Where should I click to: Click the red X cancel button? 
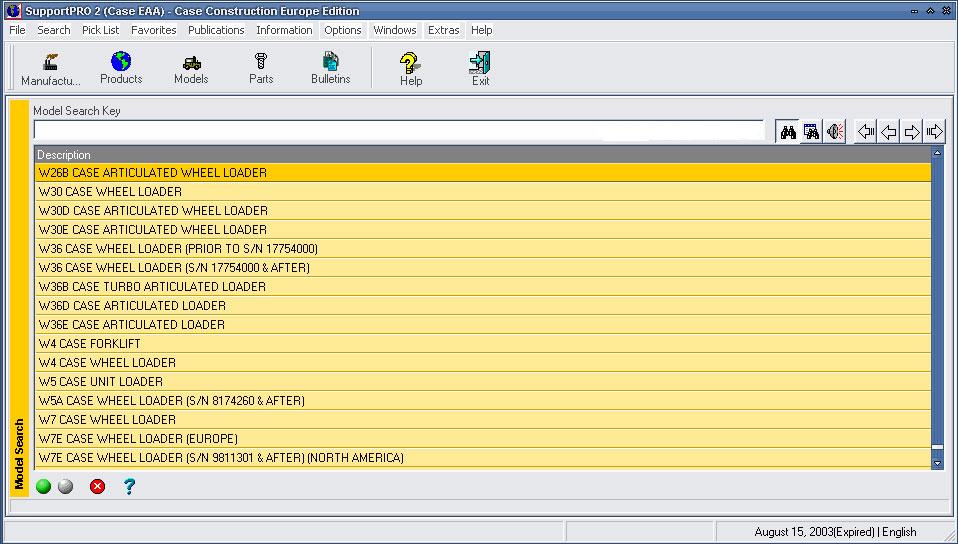click(97, 487)
